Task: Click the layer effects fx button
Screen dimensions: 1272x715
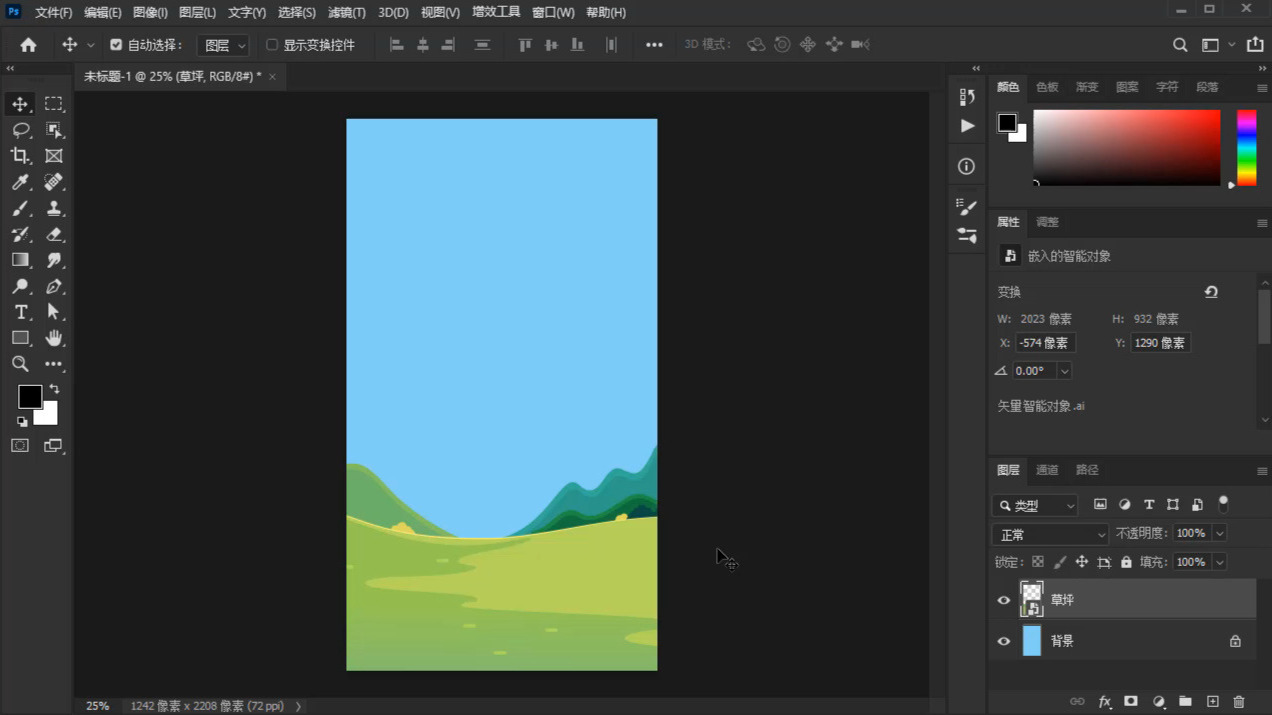Action: (1105, 702)
